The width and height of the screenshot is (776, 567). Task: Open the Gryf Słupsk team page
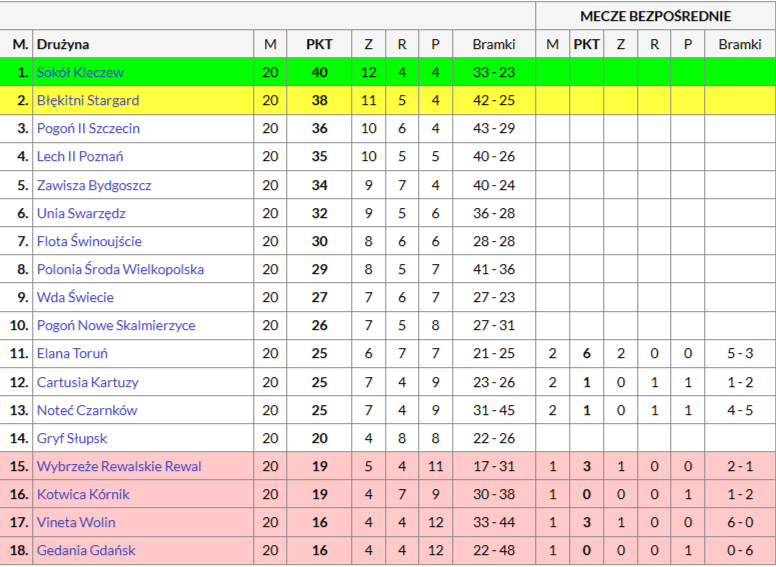(72, 438)
